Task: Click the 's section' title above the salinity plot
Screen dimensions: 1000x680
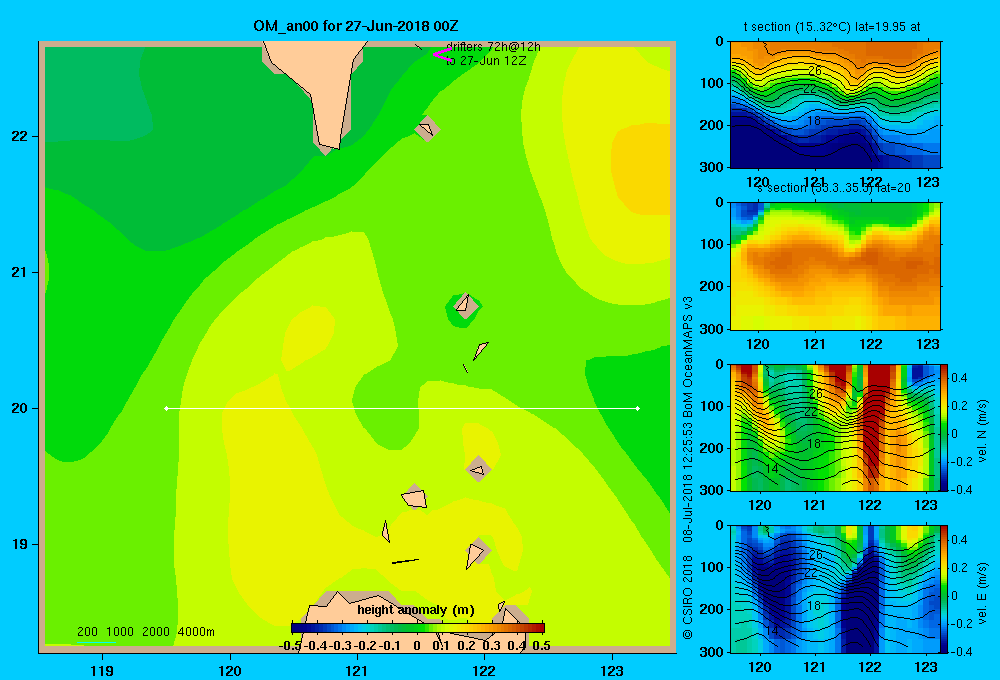Action: [x=834, y=188]
